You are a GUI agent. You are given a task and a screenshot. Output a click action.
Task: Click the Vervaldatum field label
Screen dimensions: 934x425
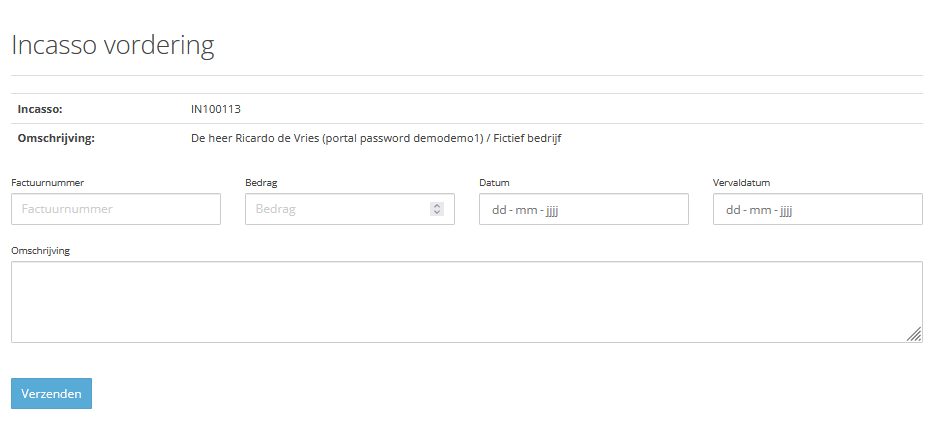pos(741,183)
